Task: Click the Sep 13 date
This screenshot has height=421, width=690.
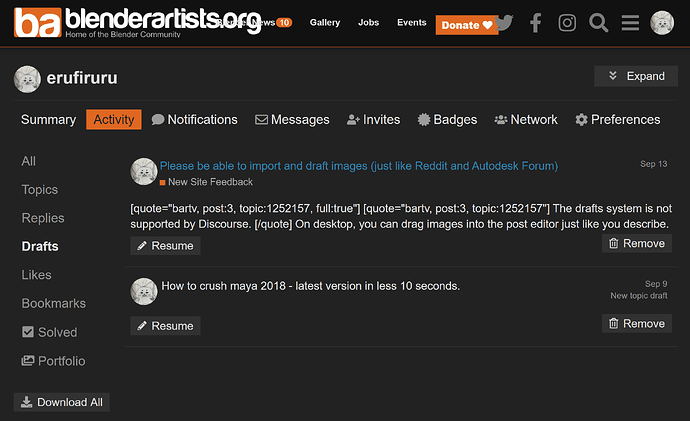Action: (x=653, y=164)
